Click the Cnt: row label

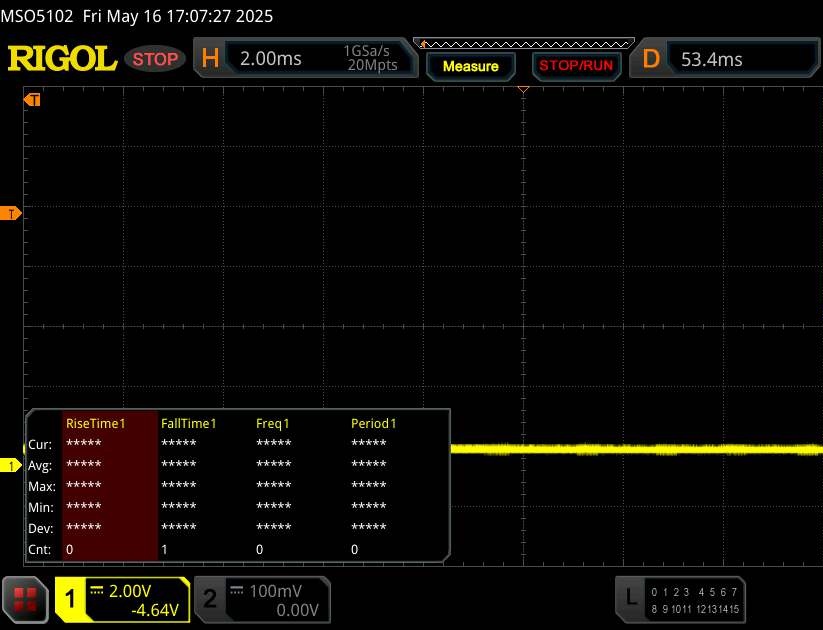click(39, 550)
